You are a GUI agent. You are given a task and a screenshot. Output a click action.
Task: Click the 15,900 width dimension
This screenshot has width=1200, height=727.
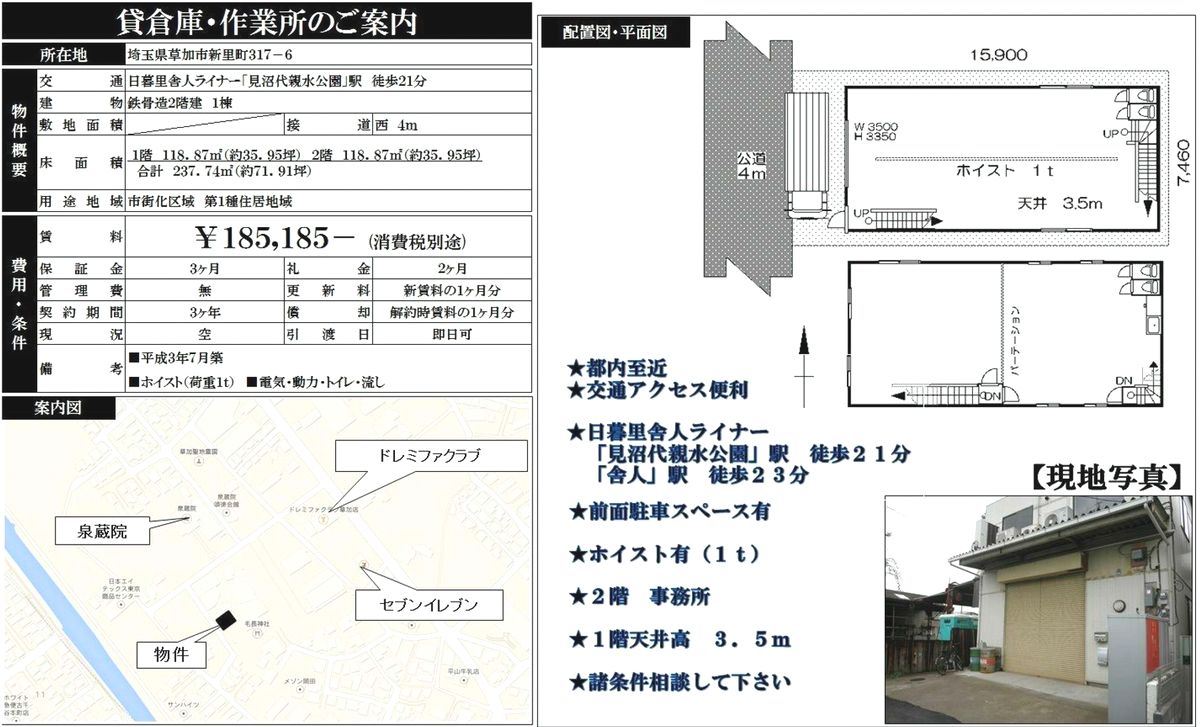click(x=998, y=57)
